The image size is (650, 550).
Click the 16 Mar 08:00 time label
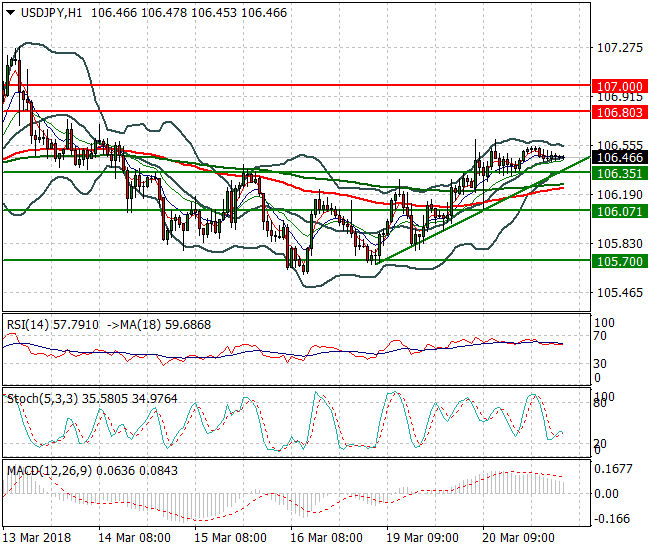click(x=326, y=538)
